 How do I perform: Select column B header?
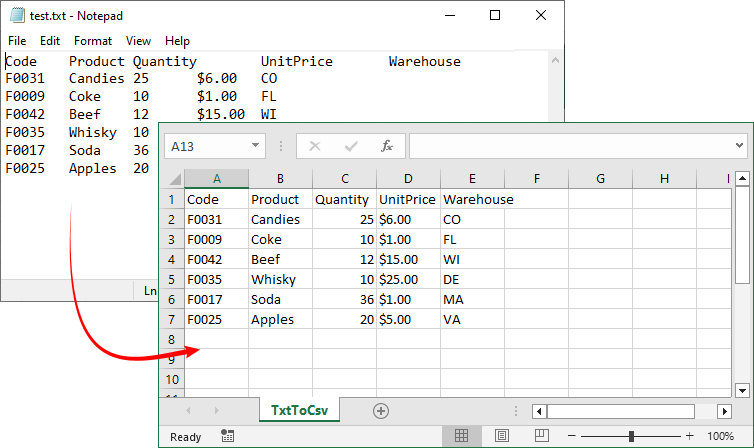(280, 179)
